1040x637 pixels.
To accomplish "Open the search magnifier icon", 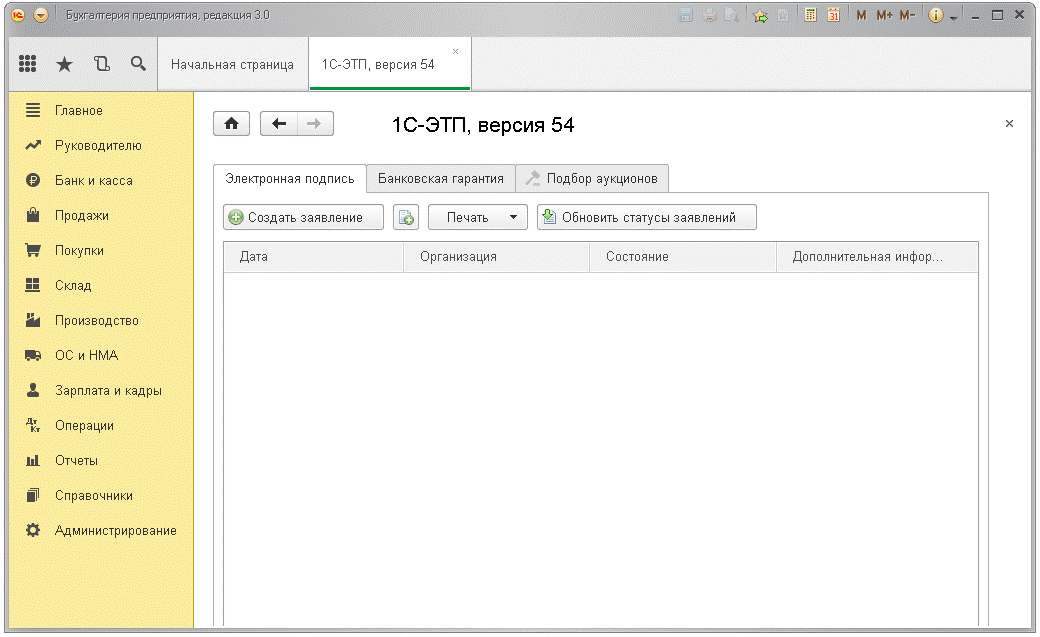I will (x=138, y=64).
